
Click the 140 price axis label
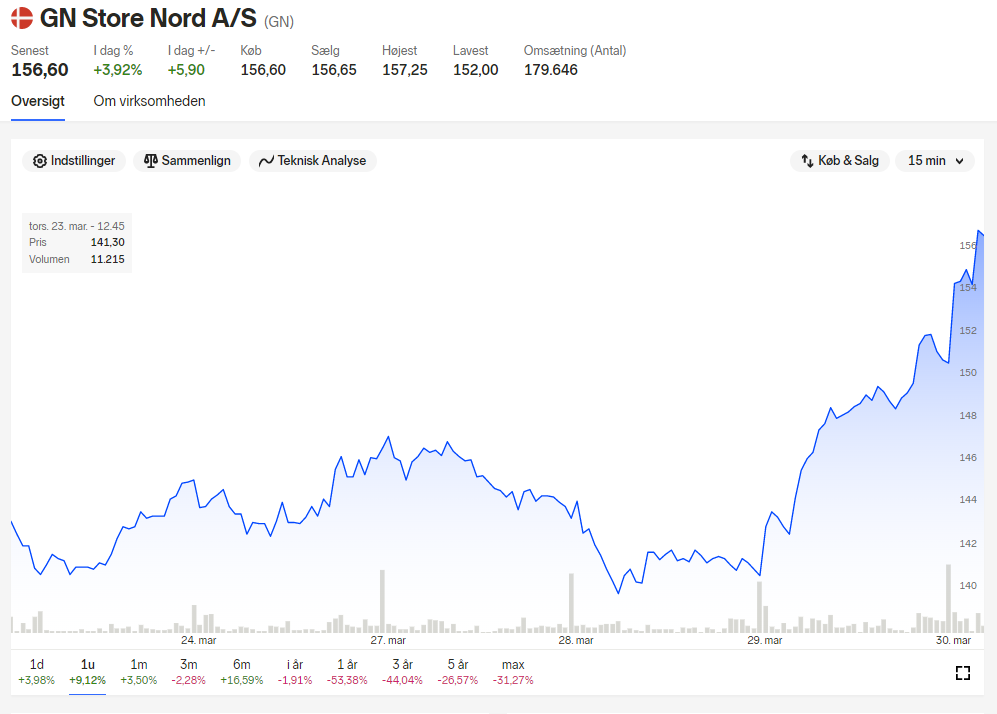pos(968,586)
